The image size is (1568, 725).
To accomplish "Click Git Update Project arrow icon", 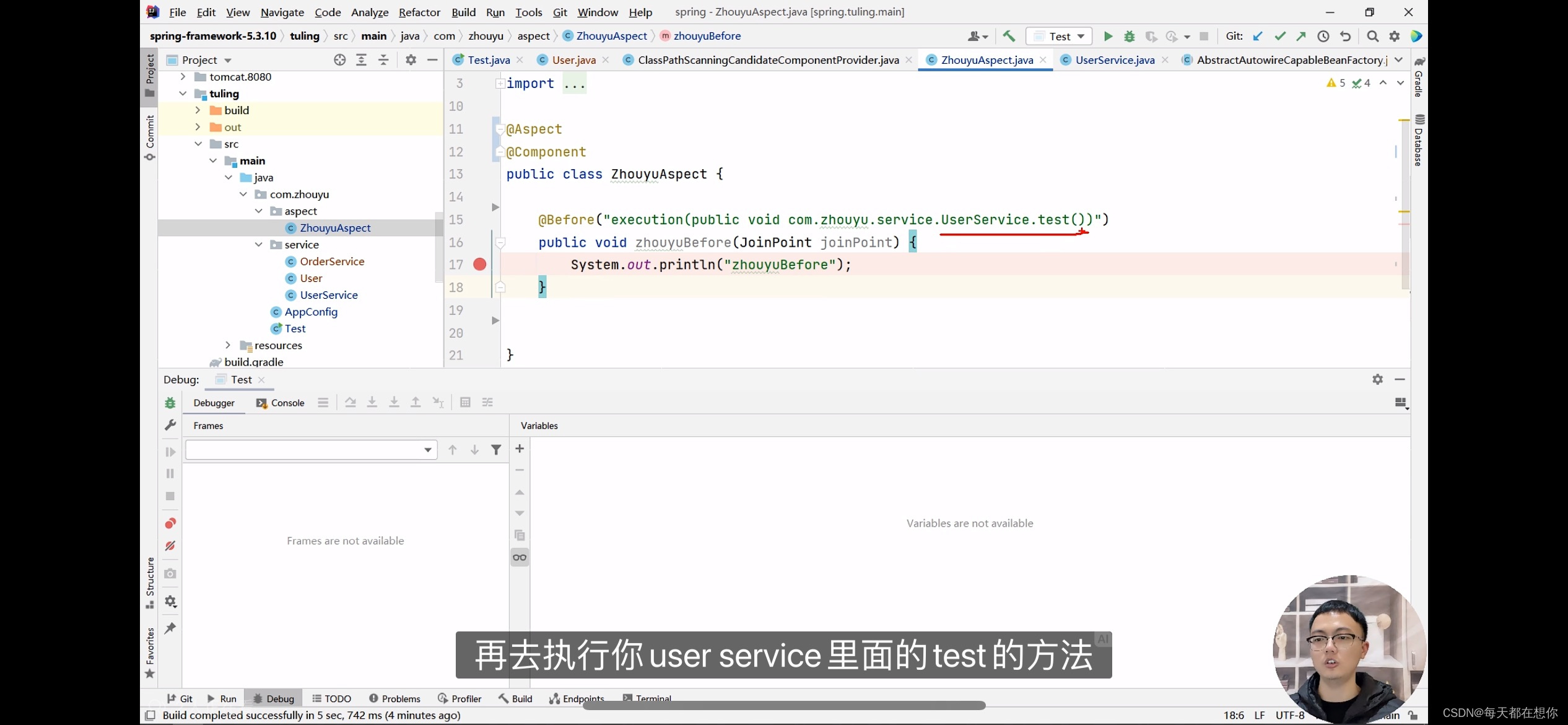I will (1258, 36).
